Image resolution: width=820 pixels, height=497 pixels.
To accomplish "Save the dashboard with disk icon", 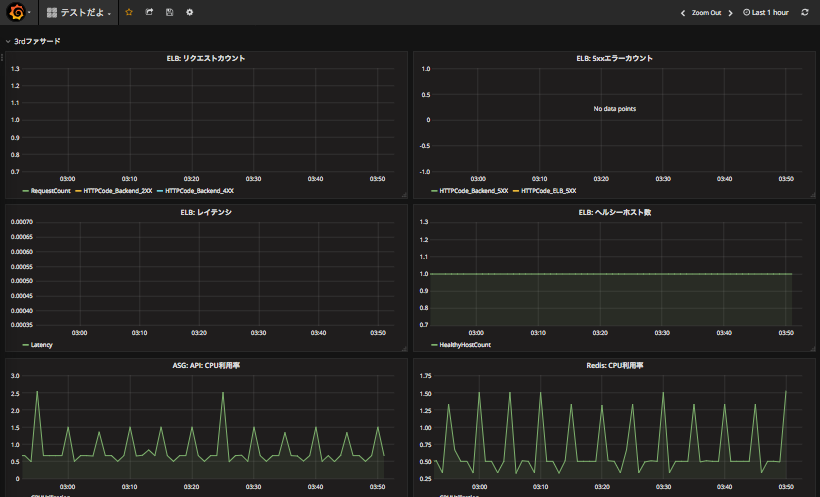I will [169, 12].
